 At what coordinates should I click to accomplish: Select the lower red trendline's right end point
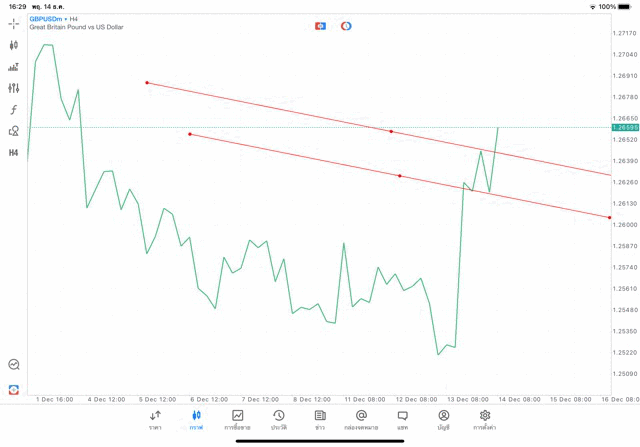coord(609,216)
